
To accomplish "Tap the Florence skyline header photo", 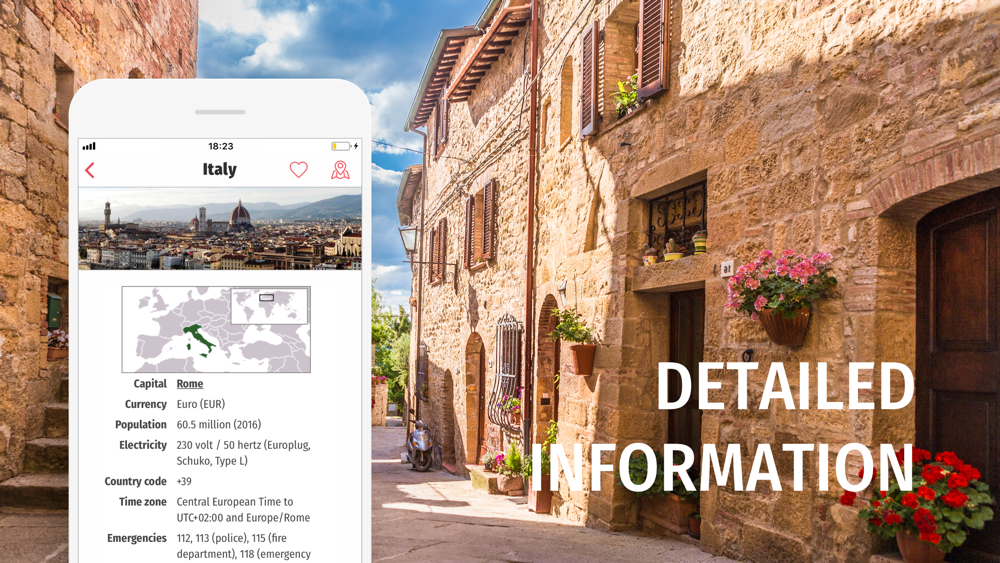I will coord(220,229).
